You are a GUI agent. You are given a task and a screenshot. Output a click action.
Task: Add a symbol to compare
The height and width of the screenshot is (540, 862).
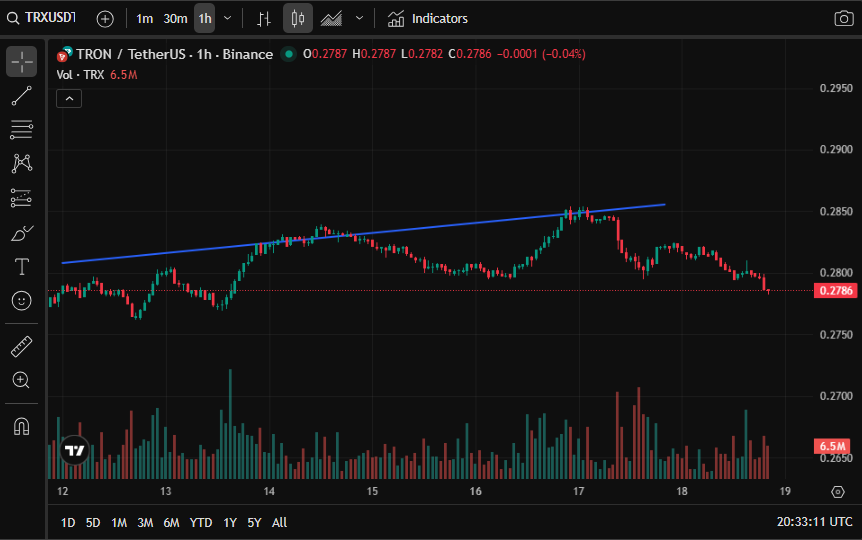pyautogui.click(x=105, y=19)
